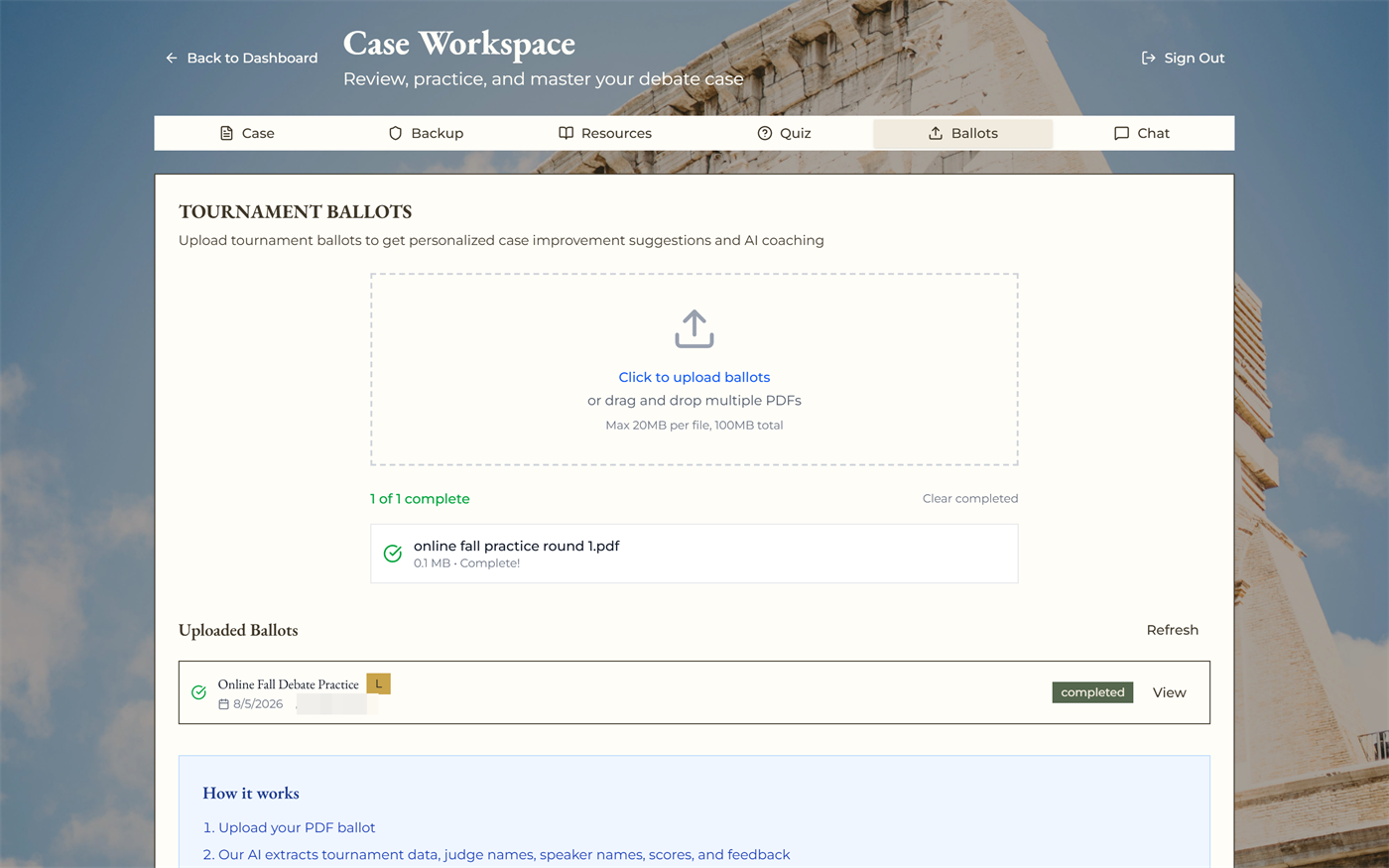This screenshot has height=868, width=1389.
Task: Go Back to Dashboard
Action: 241,58
